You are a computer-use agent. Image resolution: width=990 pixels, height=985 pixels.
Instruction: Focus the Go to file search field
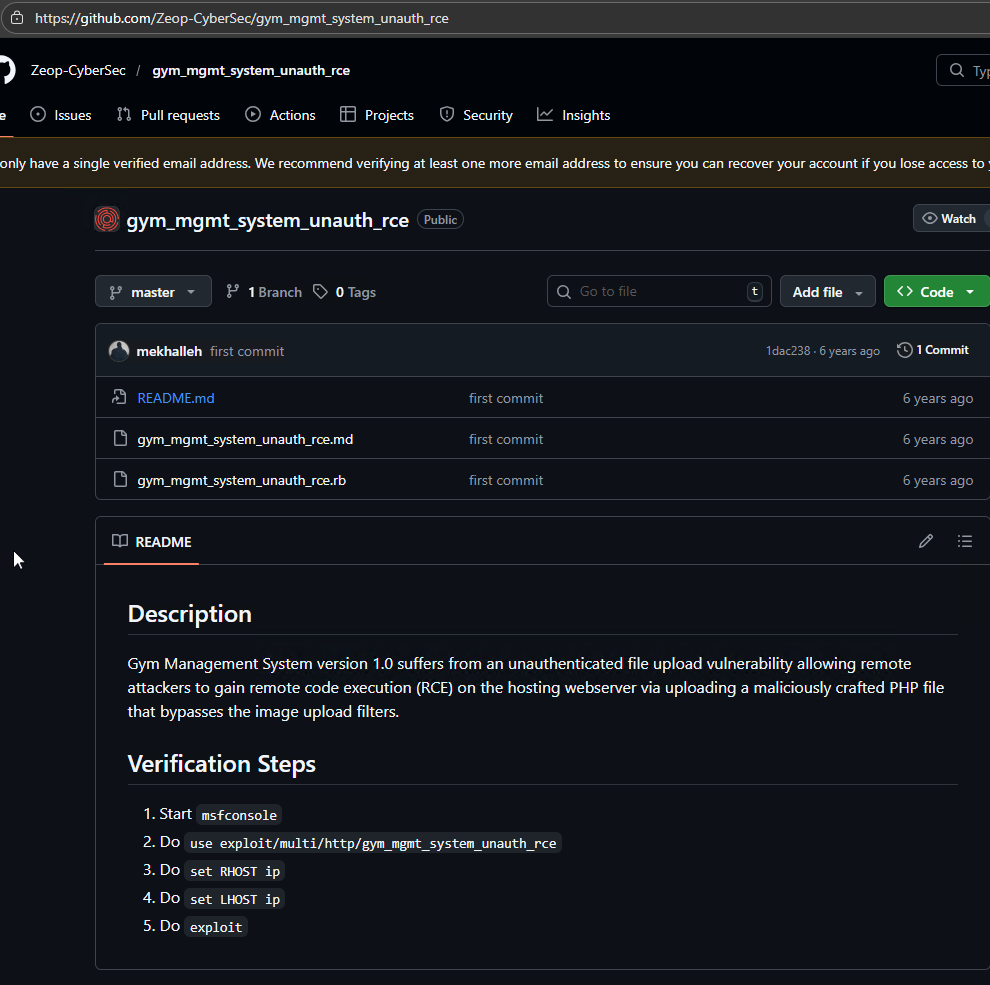(x=660, y=292)
